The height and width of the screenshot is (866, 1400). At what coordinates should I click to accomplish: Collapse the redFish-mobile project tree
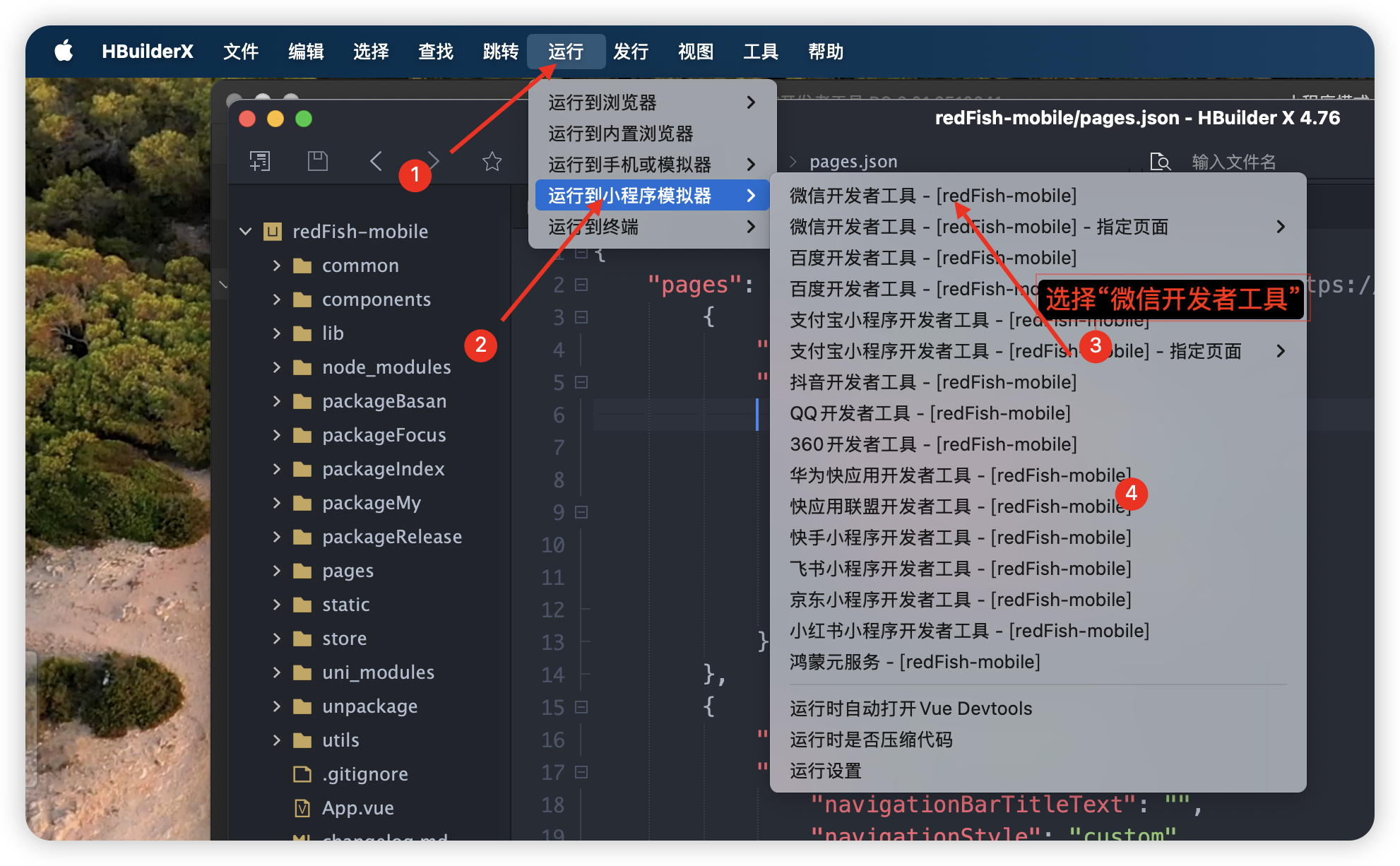pyautogui.click(x=245, y=231)
